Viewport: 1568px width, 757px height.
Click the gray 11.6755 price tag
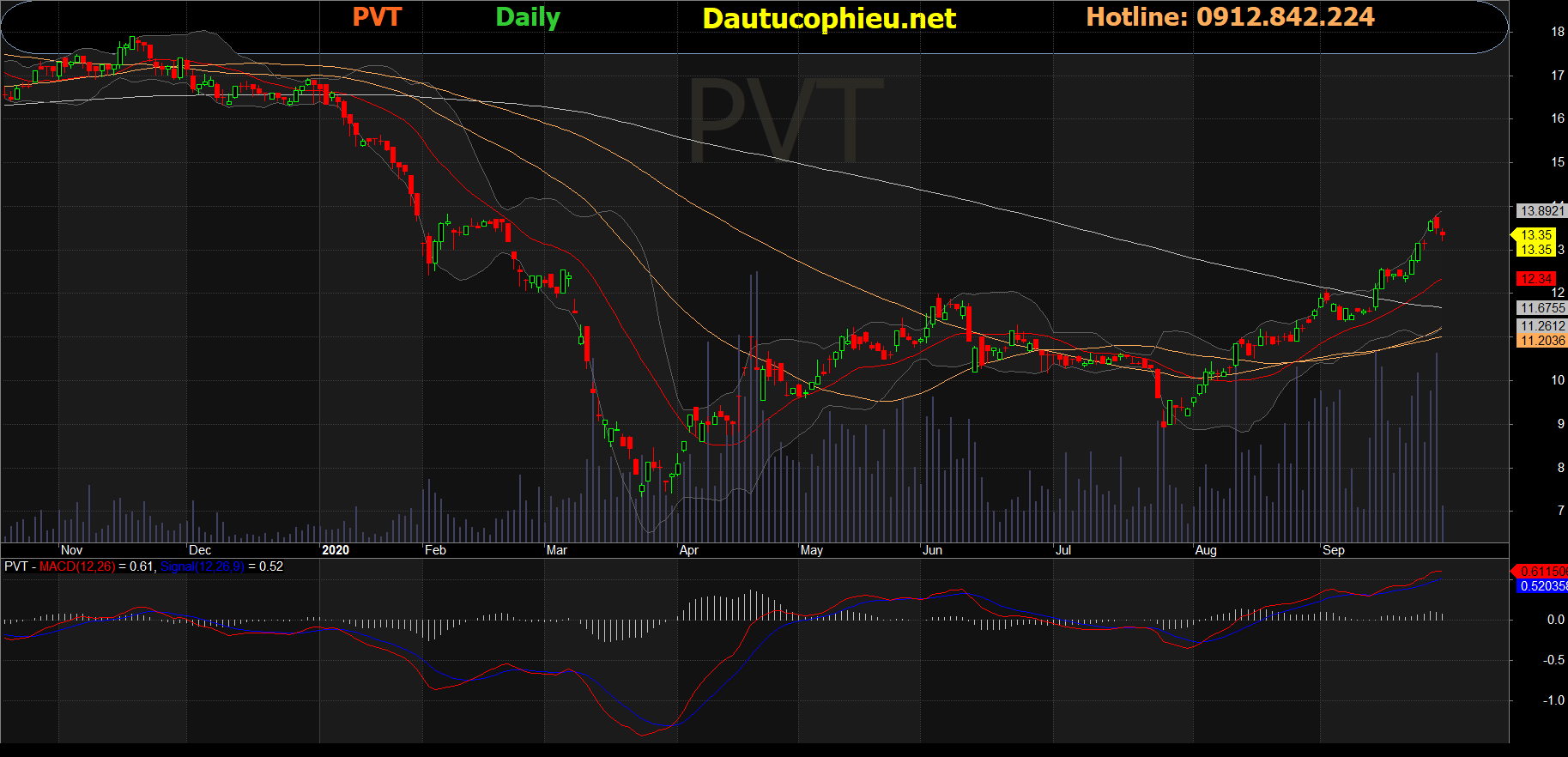1542,308
